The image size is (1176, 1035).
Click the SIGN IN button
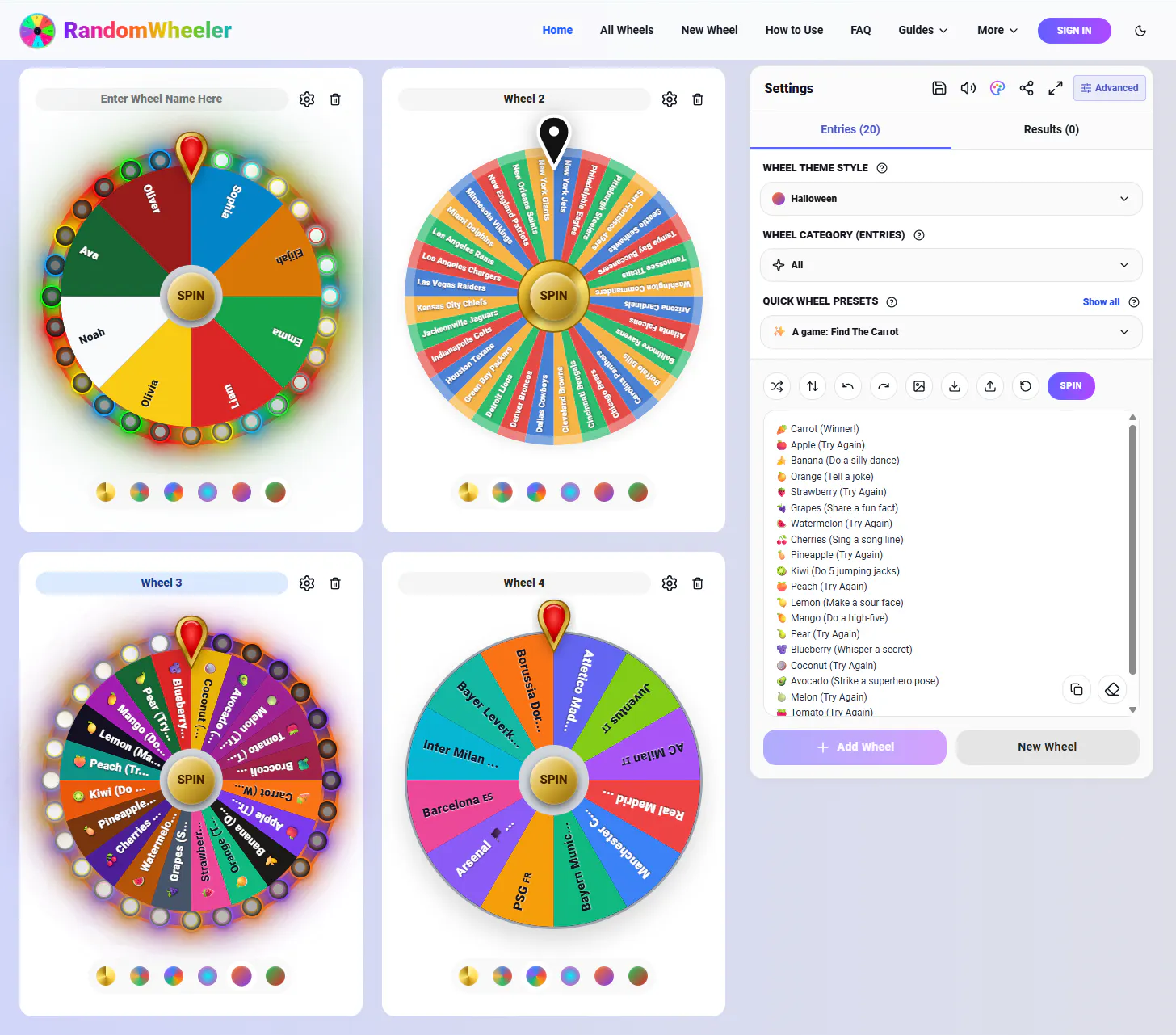tap(1074, 31)
